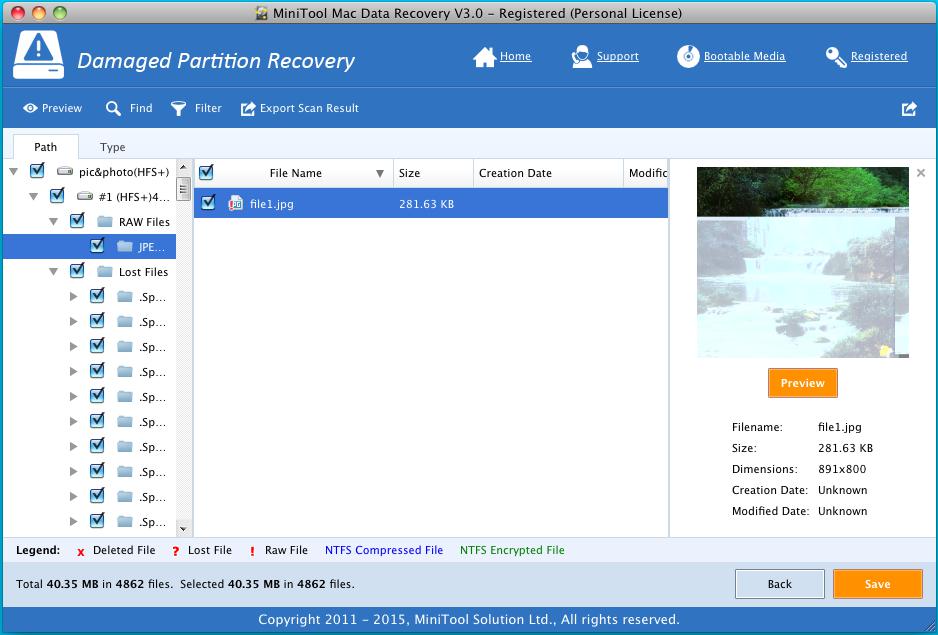Click the tree scrollbar down arrow
This screenshot has width=938, height=635.
pos(184,529)
